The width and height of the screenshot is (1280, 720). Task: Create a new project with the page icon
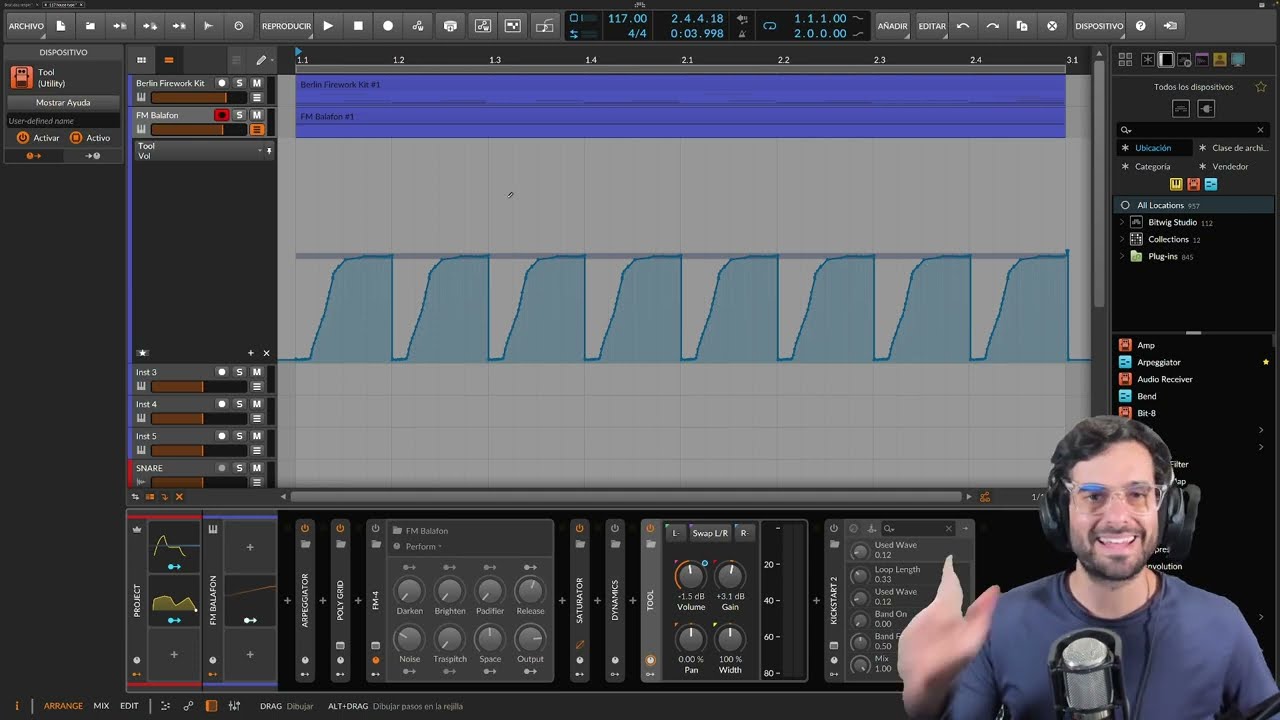[60, 26]
